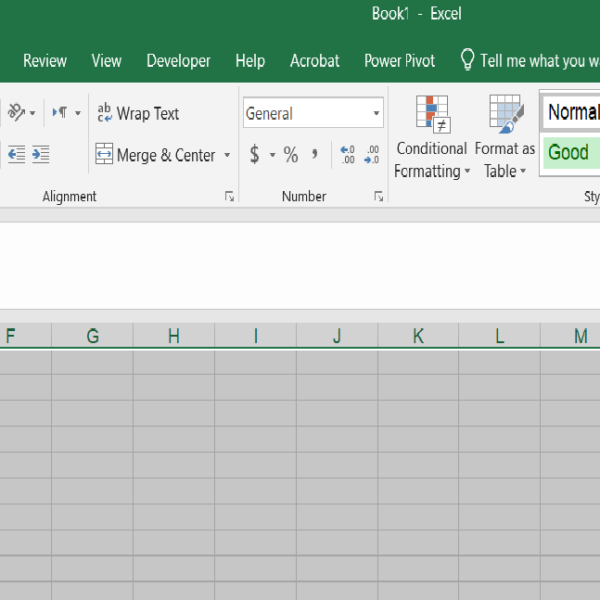600x600 pixels.
Task: Open the General number format combo box
Action: (313, 113)
